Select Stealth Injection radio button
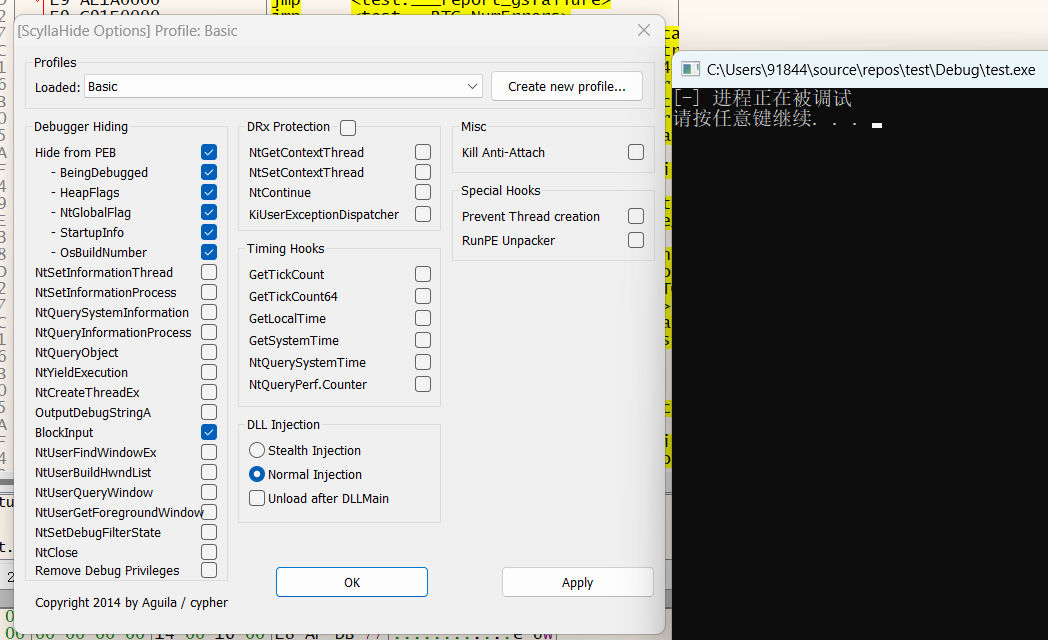The height and width of the screenshot is (640, 1048). pos(257,450)
